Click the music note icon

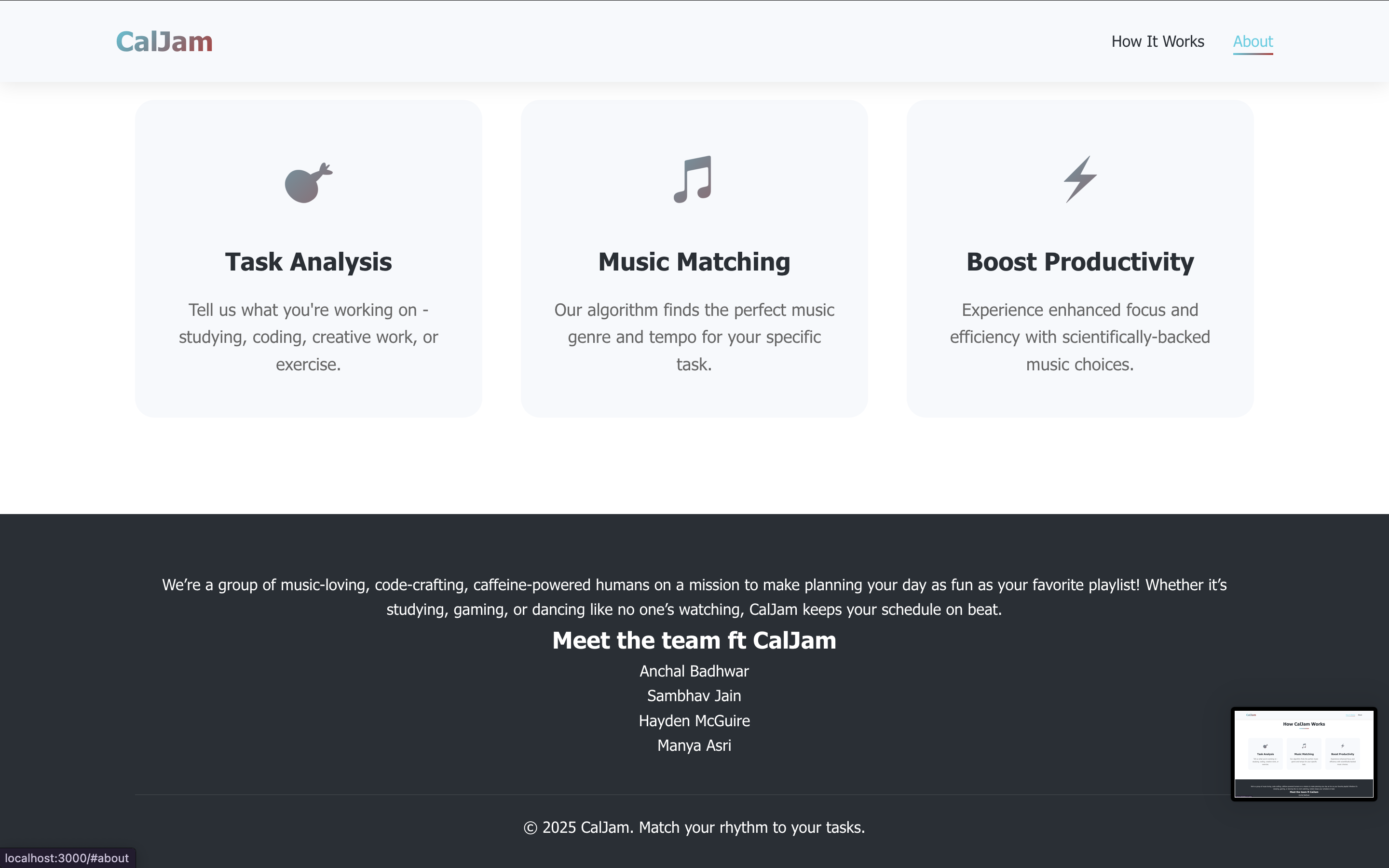coord(694,179)
